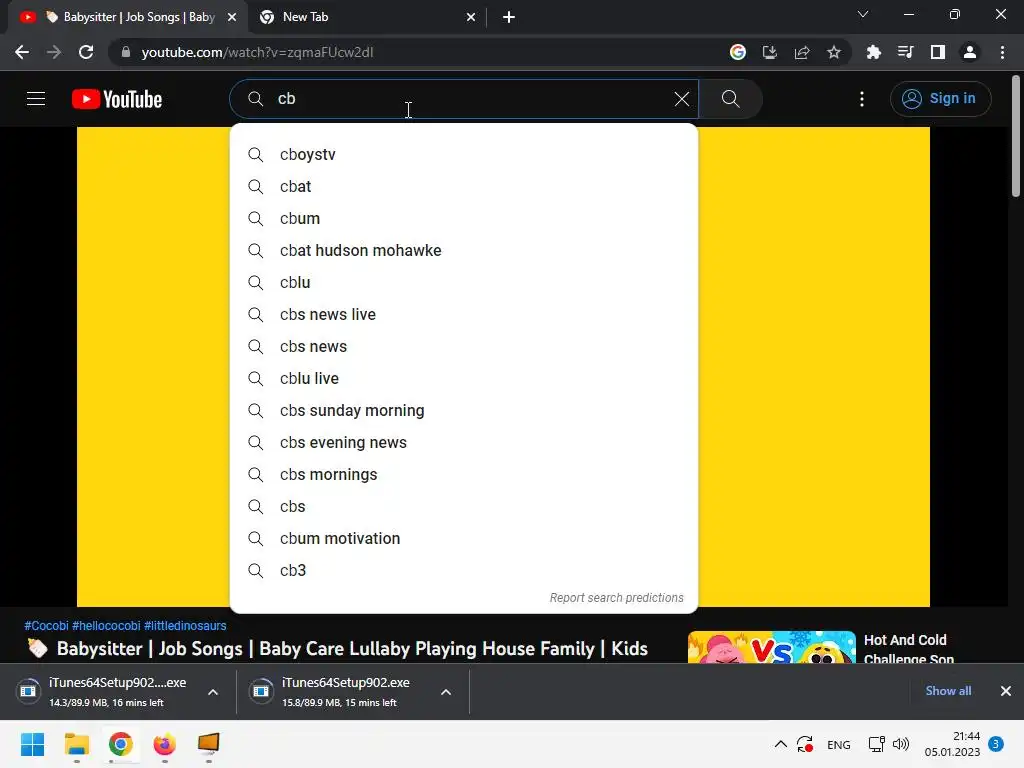Open Windows Start menu
1024x768 pixels.
point(33,744)
